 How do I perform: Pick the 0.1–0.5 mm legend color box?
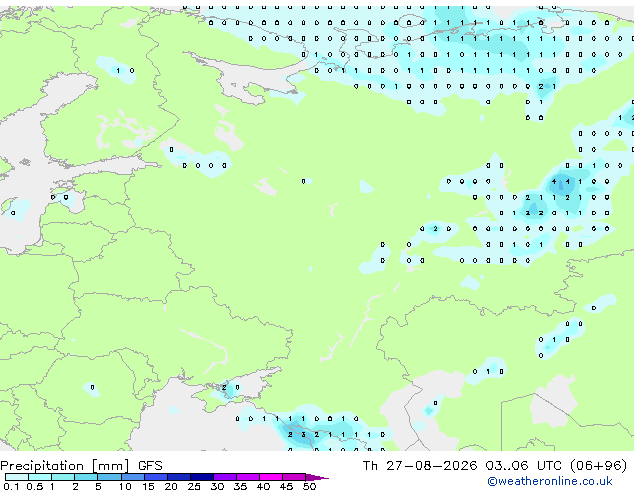point(17,477)
